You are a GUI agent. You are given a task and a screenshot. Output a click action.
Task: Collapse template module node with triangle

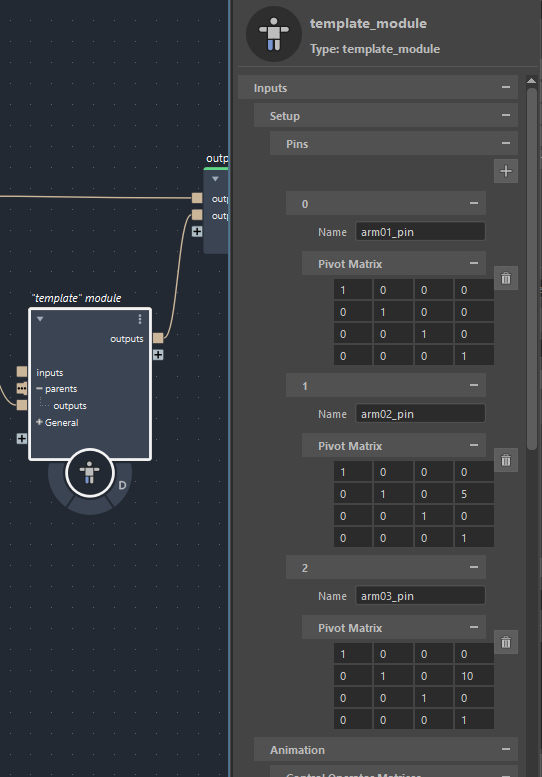[x=40, y=319]
